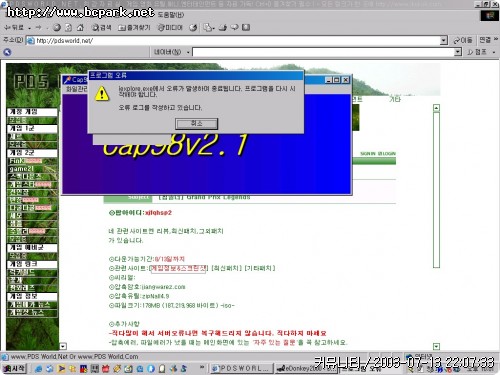
Task: Open the 게임 2군 sidebar category
Action: coord(32,153)
